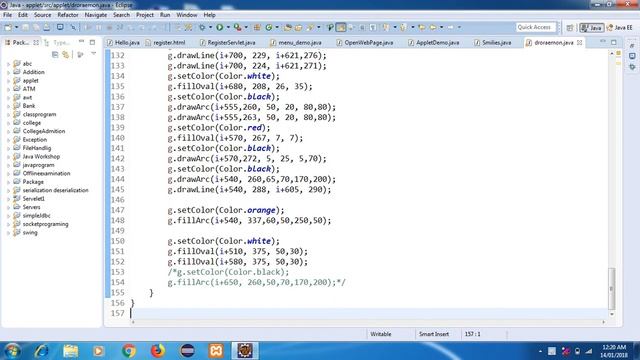Viewport: 640px width, 360px height.
Task: Open the New Java Class dropdown arrow
Action: tap(277, 27)
